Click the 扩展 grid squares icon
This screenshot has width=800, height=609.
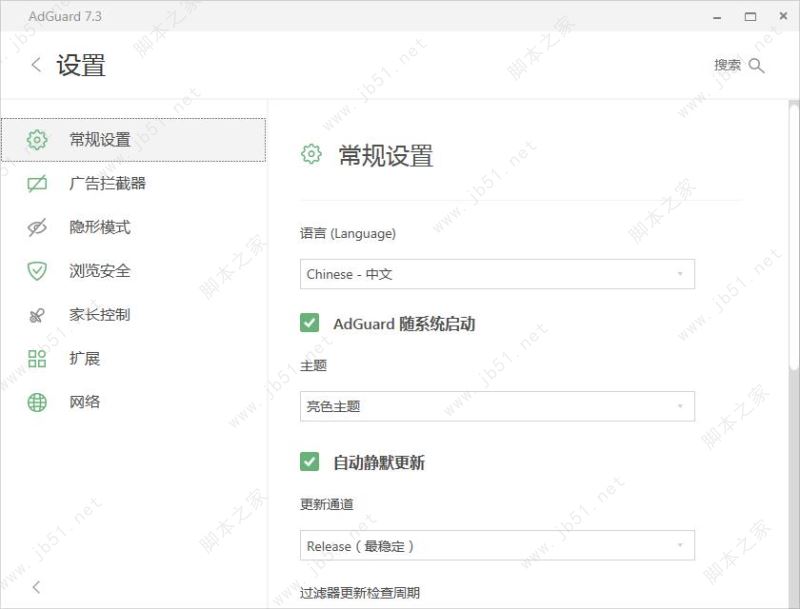(37, 359)
